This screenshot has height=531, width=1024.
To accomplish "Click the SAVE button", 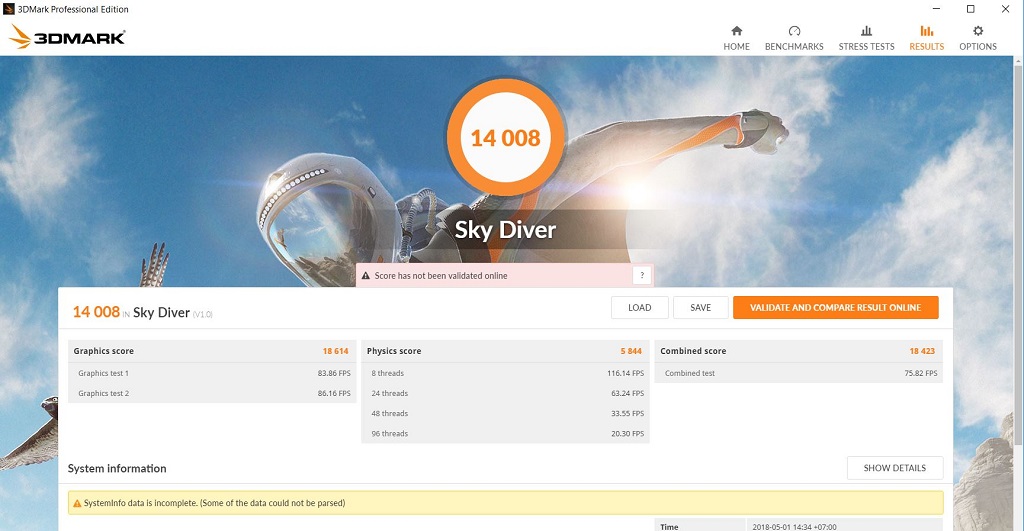I will pyautogui.click(x=700, y=308).
